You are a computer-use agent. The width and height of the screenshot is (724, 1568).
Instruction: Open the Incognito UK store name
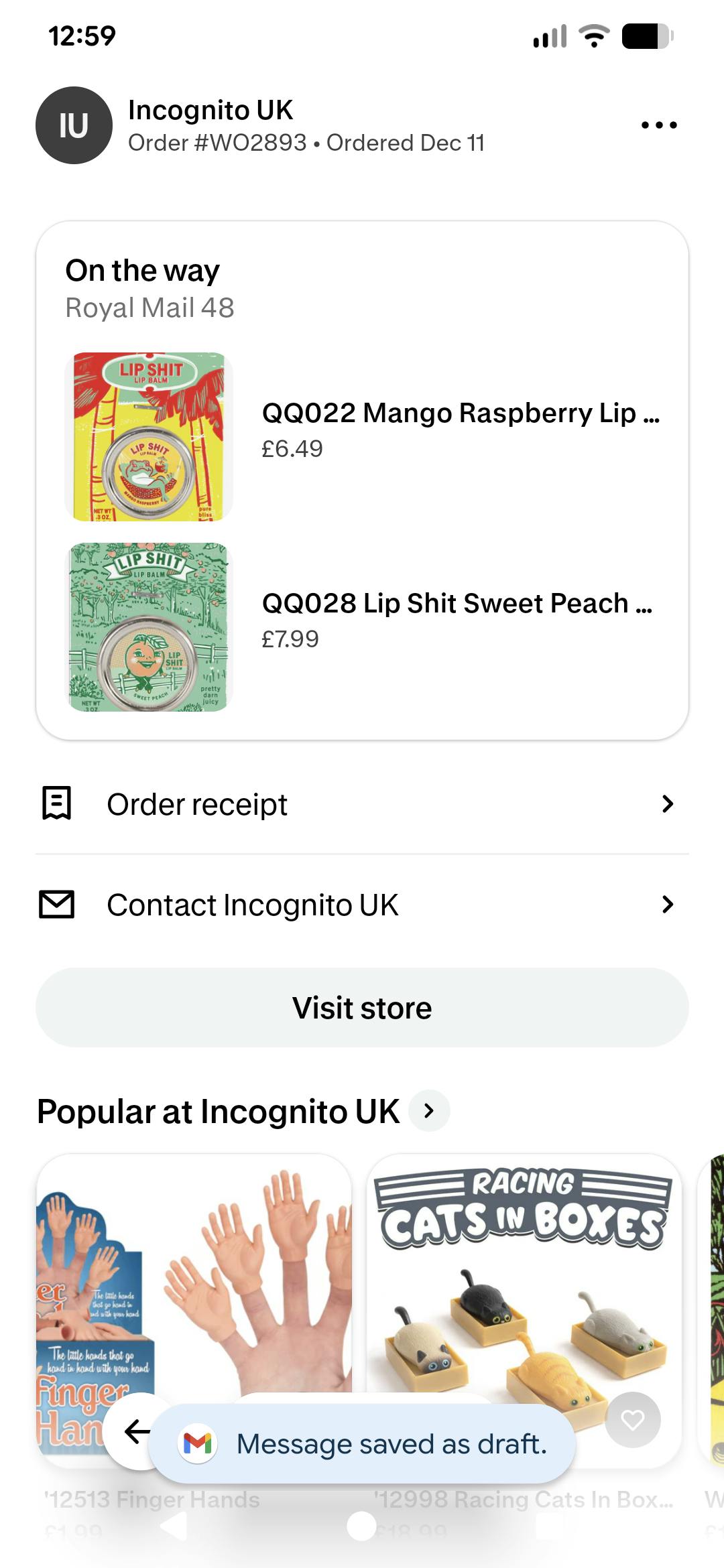coord(210,111)
